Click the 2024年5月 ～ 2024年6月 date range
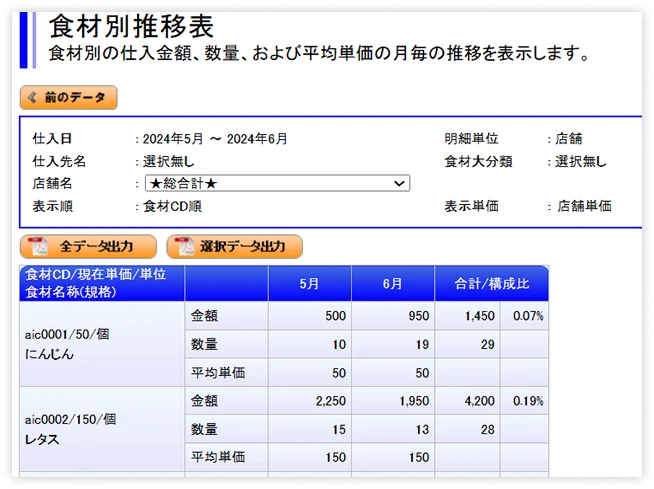 click(x=215, y=139)
